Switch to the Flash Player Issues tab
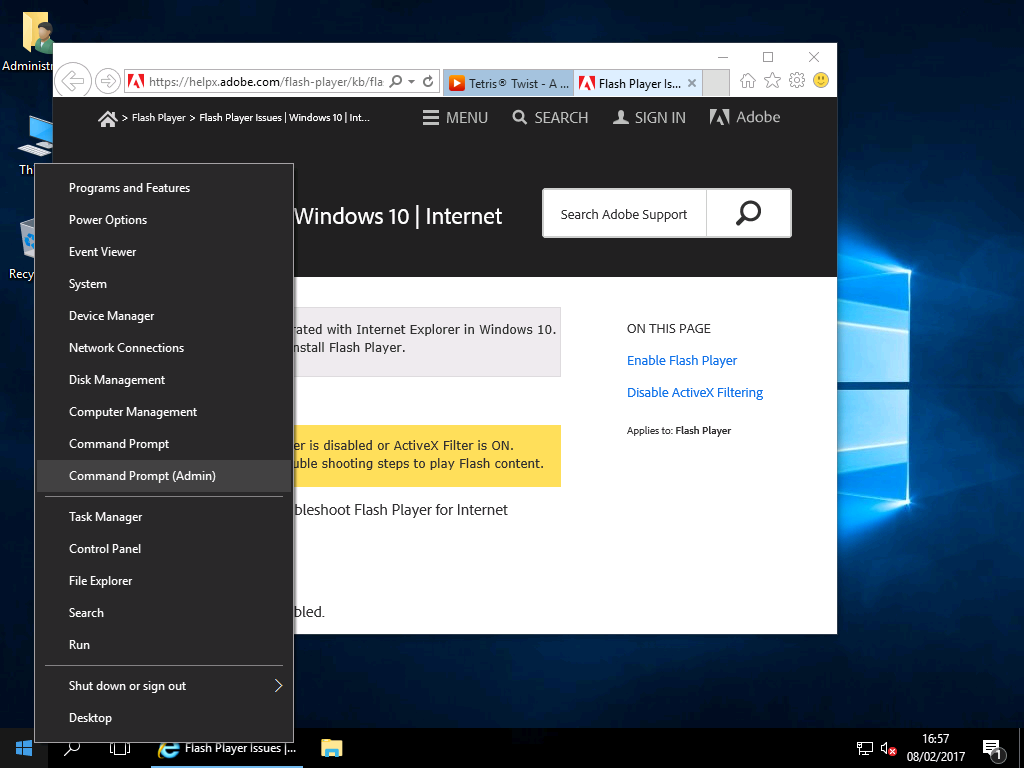 coord(630,83)
